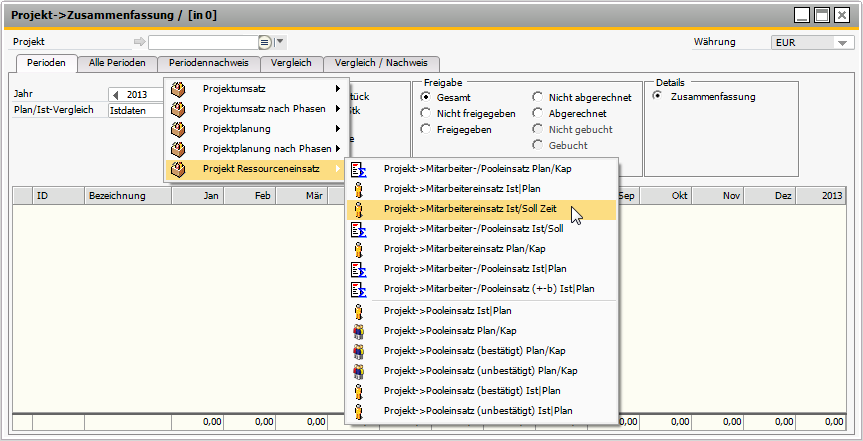The width and height of the screenshot is (863, 441).
Task: Go to previous year with left arrow
Action: point(116,95)
